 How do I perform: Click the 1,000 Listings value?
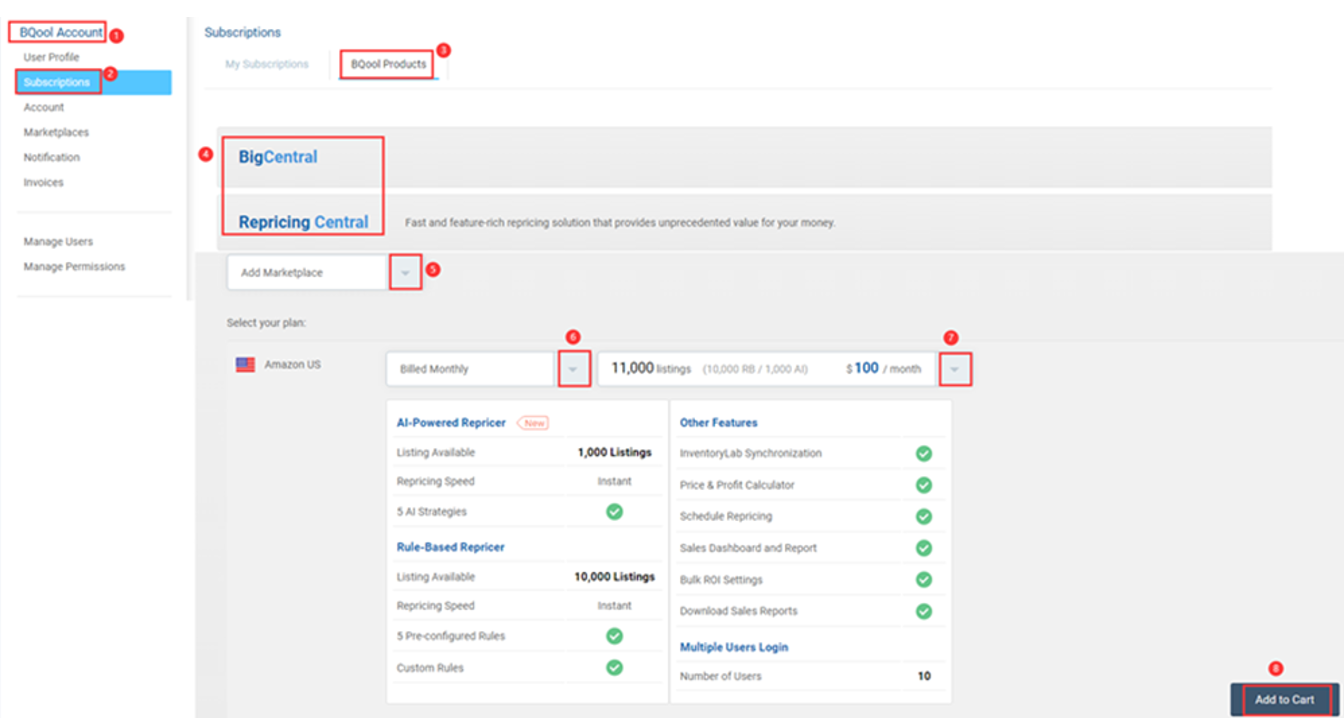pyautogui.click(x=614, y=453)
